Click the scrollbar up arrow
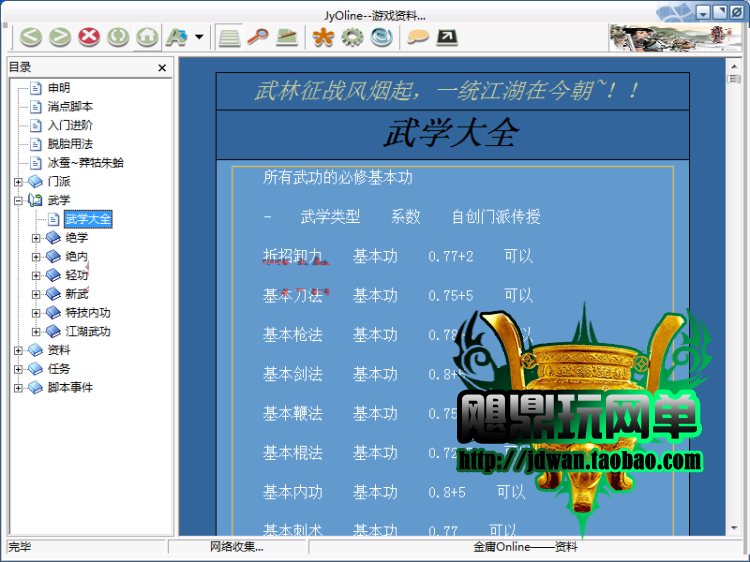This screenshot has height=562, width=750. click(x=734, y=66)
